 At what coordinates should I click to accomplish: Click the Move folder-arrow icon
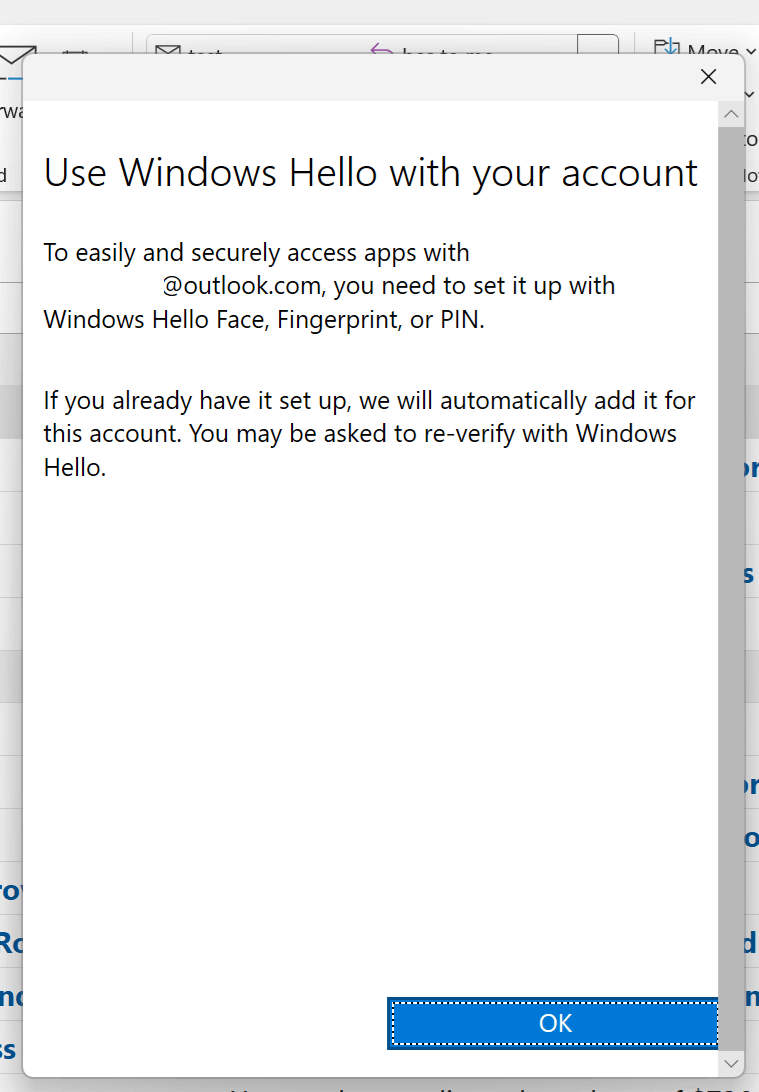click(666, 47)
